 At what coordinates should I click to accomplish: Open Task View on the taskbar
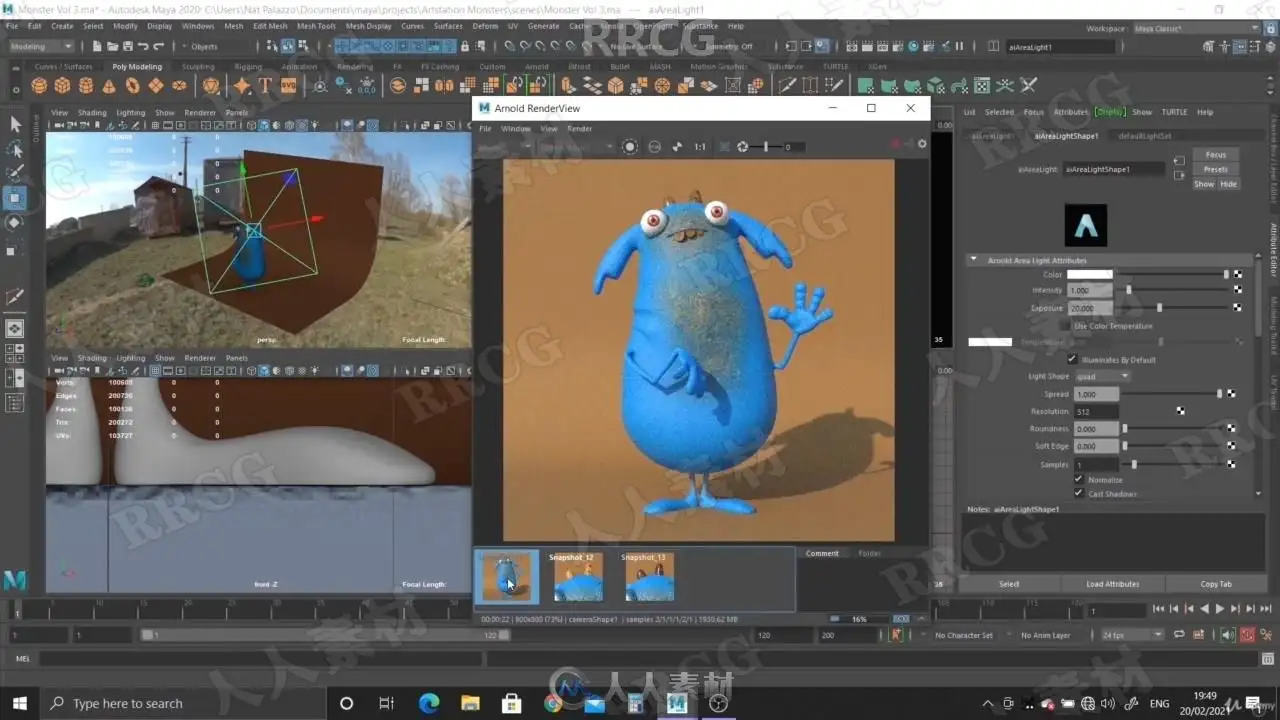[387, 703]
